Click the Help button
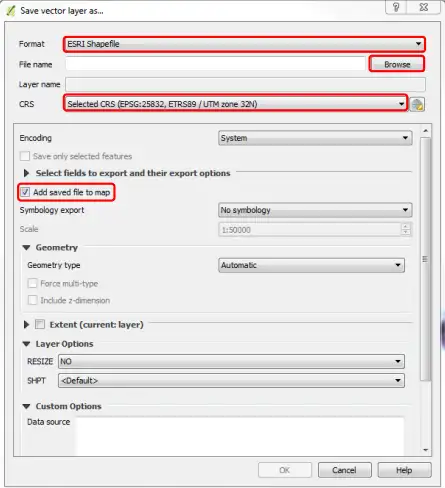The image size is (445, 488). (x=404, y=470)
